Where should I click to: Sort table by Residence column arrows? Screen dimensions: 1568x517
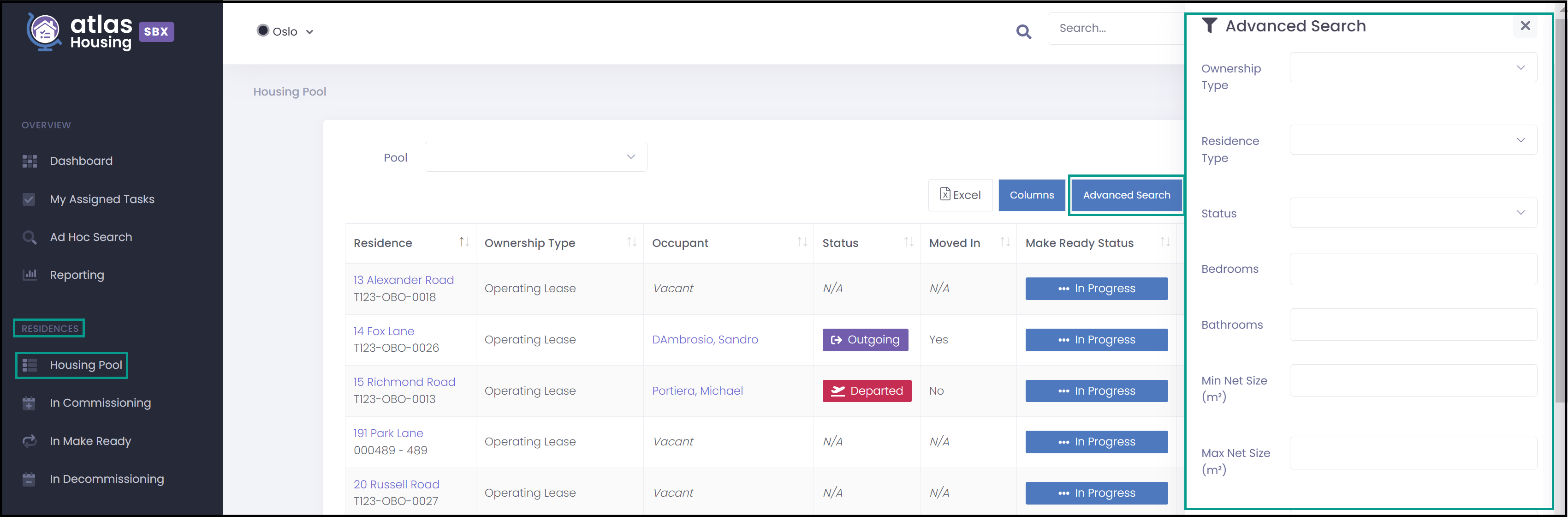(464, 242)
